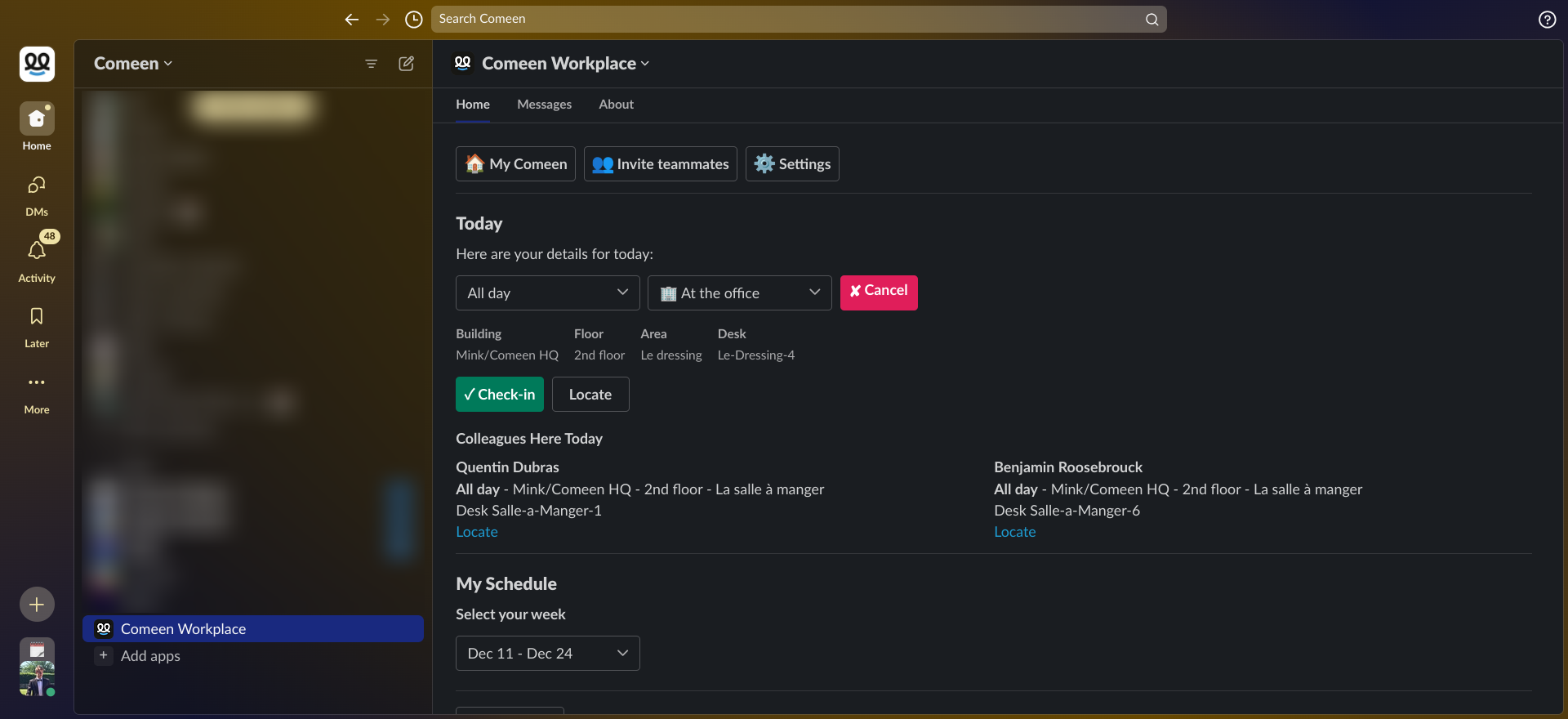Cancel today's booking
This screenshot has width=1568, height=719.
point(879,293)
